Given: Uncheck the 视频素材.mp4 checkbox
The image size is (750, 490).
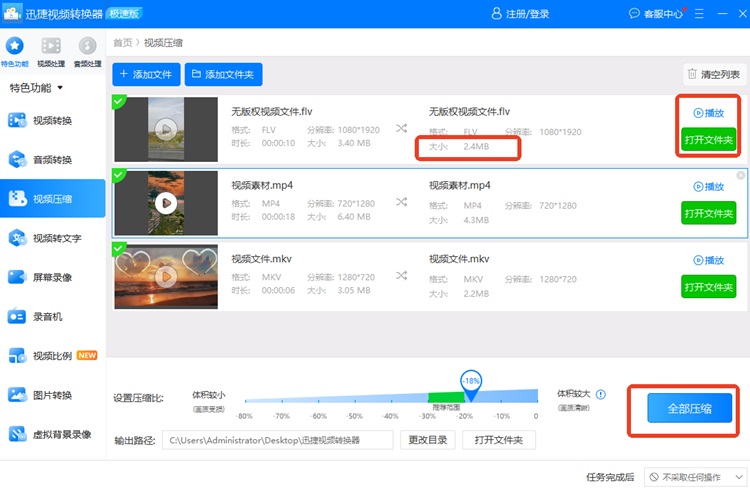Looking at the screenshot, I should pos(118,174).
